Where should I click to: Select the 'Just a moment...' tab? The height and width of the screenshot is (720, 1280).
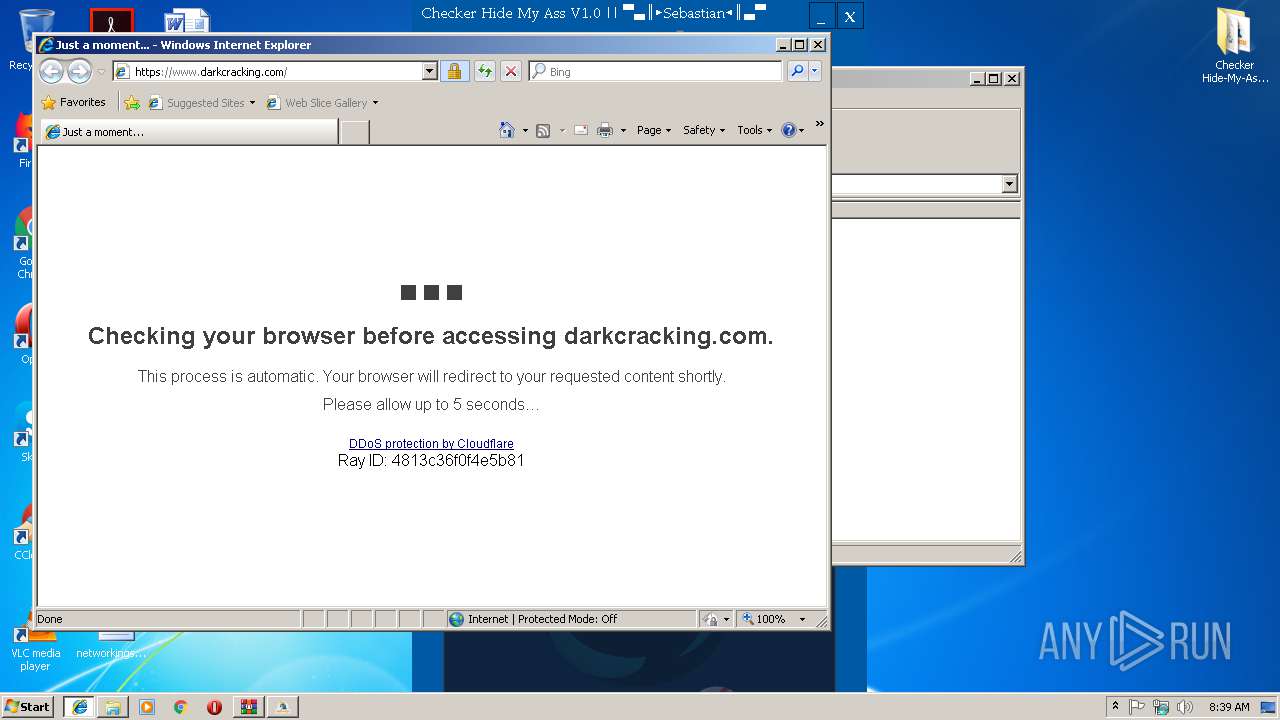coord(189,132)
